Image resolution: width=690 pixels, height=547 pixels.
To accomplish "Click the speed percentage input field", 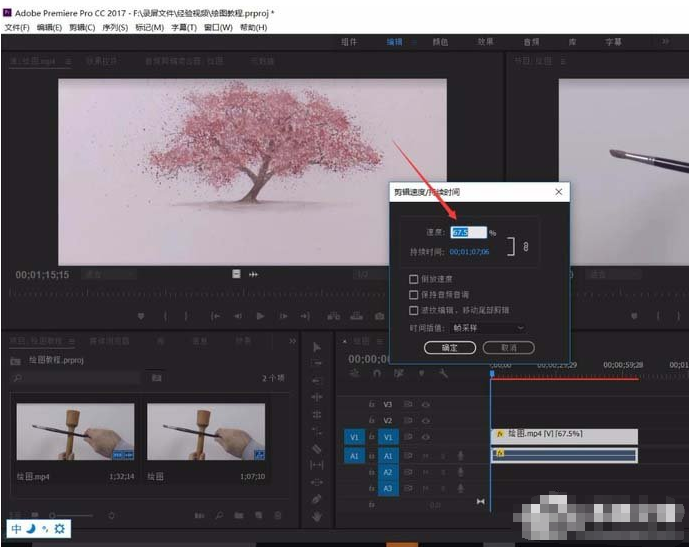I will click(x=468, y=232).
